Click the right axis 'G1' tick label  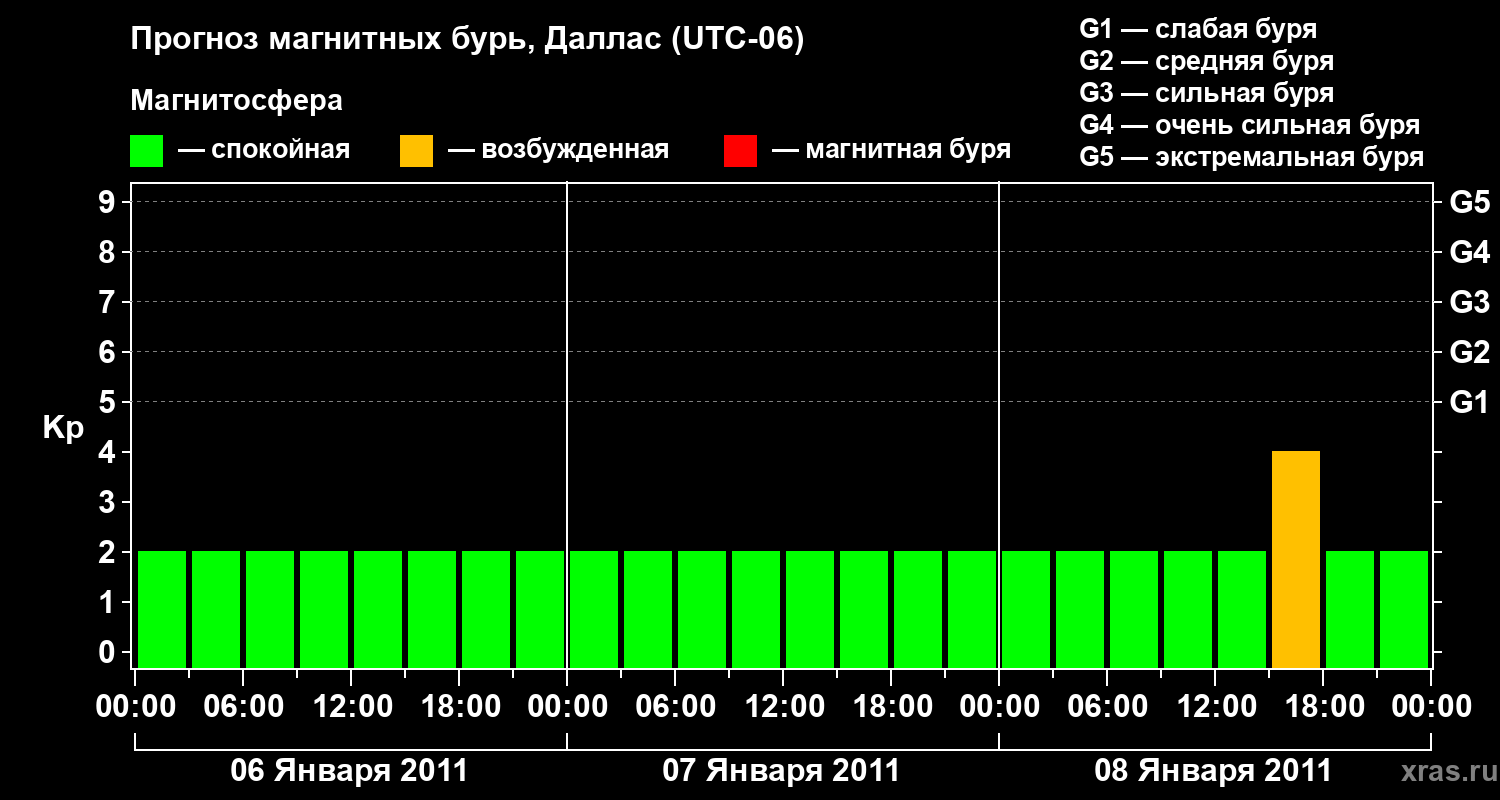click(1469, 402)
